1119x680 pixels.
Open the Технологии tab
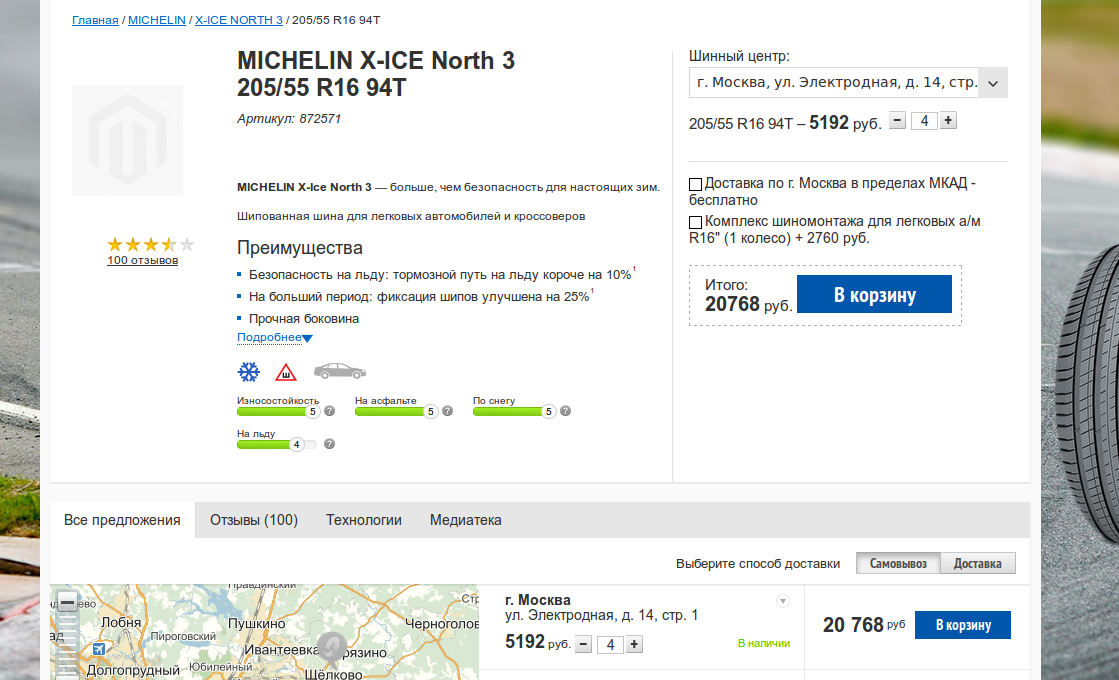[364, 520]
